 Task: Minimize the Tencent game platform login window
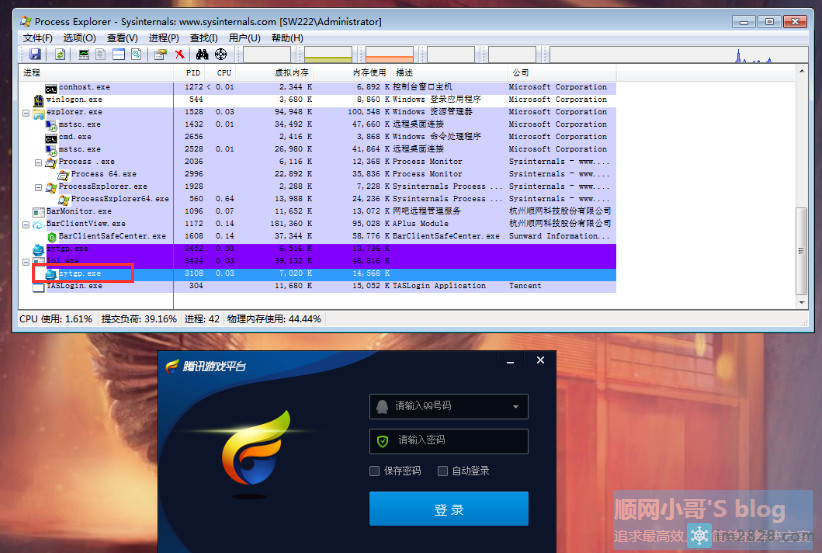510,361
